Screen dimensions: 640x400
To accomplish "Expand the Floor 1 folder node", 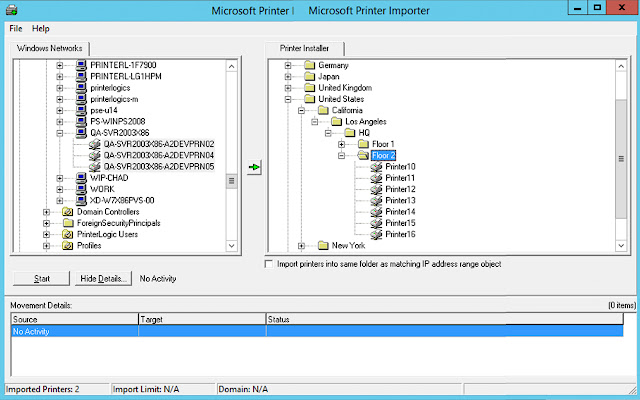I will [x=342, y=144].
